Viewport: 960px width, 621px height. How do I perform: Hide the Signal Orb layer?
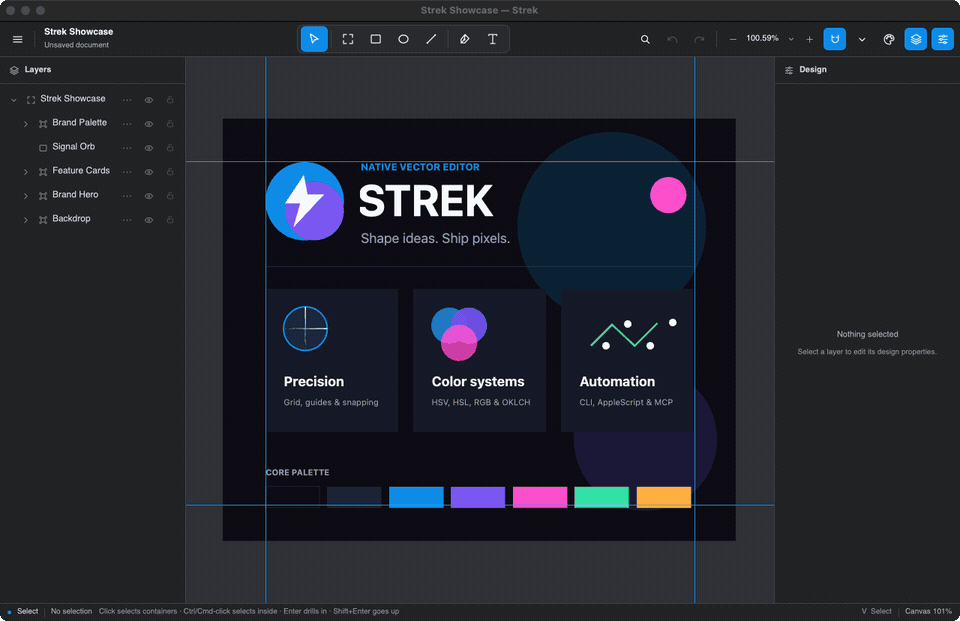tap(149, 148)
